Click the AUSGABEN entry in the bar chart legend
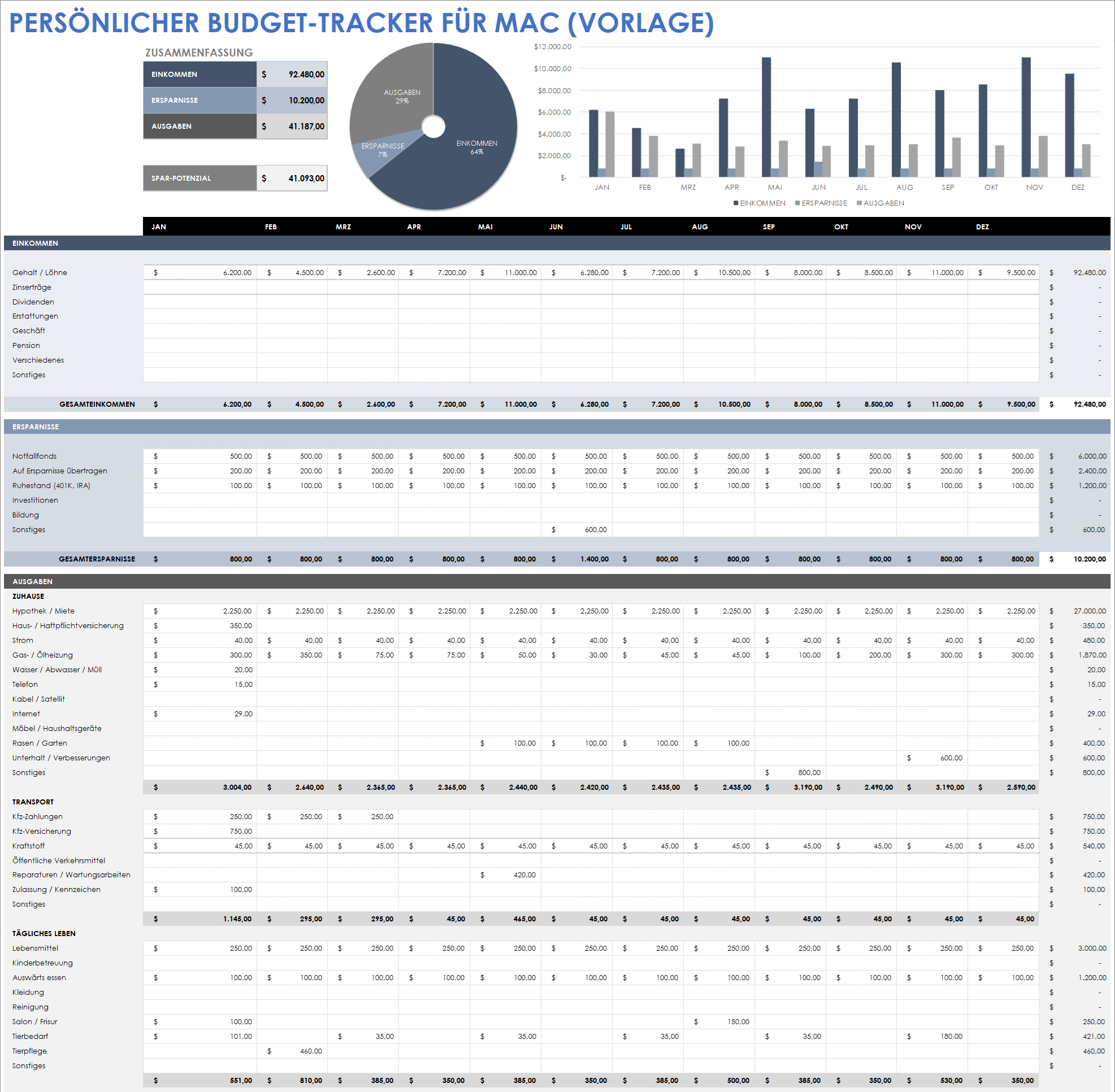The image size is (1115, 1092). tap(880, 203)
